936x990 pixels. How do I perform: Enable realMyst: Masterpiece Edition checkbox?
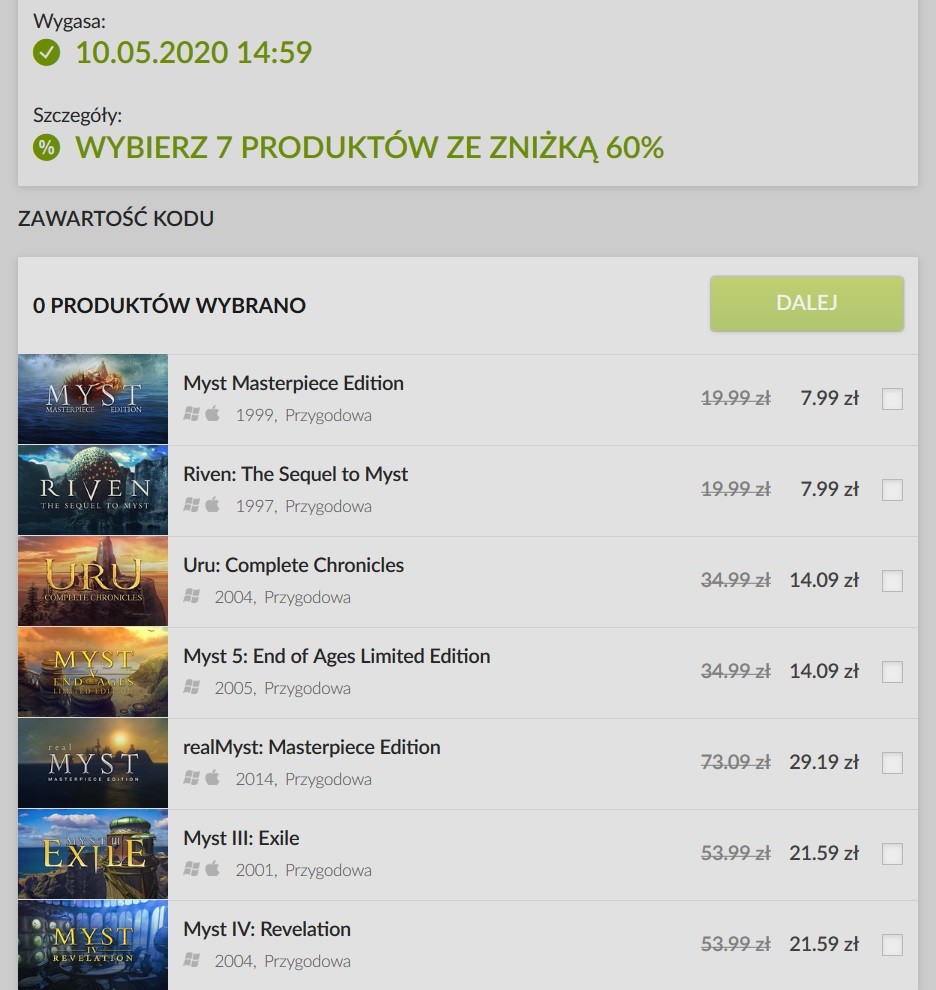892,762
